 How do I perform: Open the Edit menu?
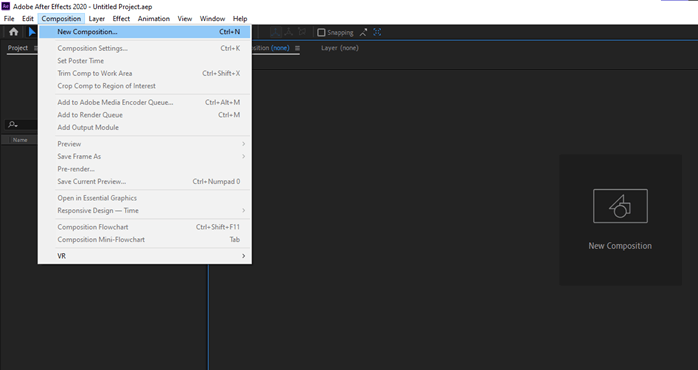pyautogui.click(x=28, y=19)
